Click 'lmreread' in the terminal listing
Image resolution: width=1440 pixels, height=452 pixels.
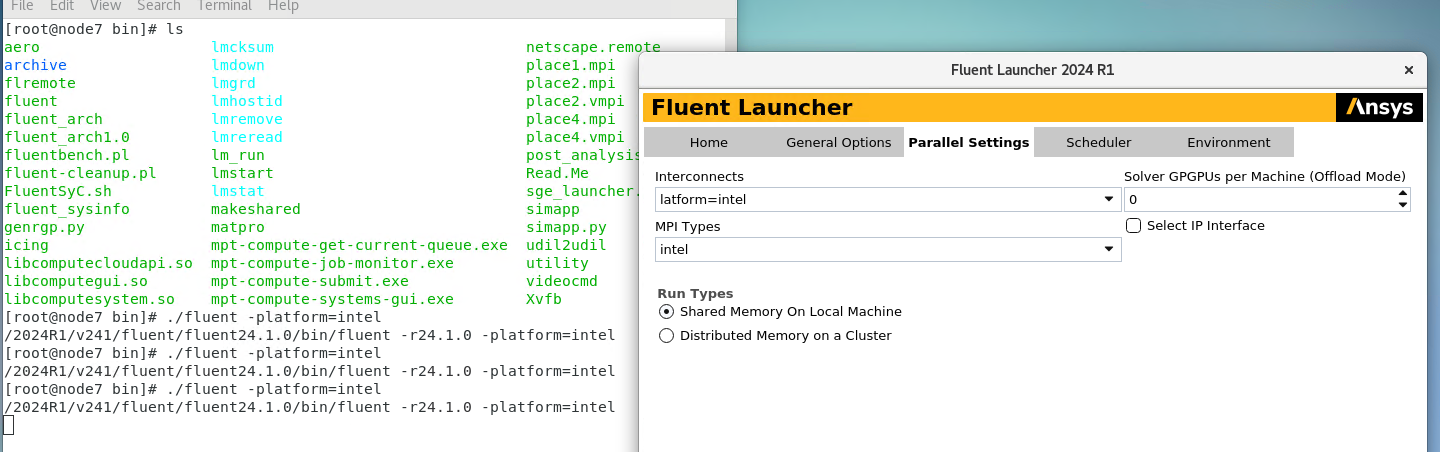click(247, 137)
